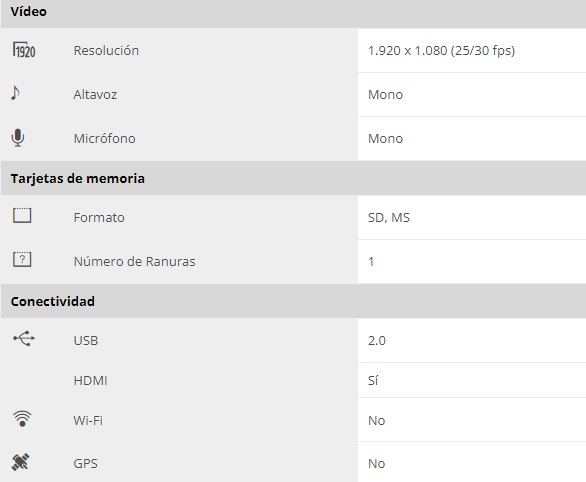Click the GPS satellite icon

[x=21, y=462]
